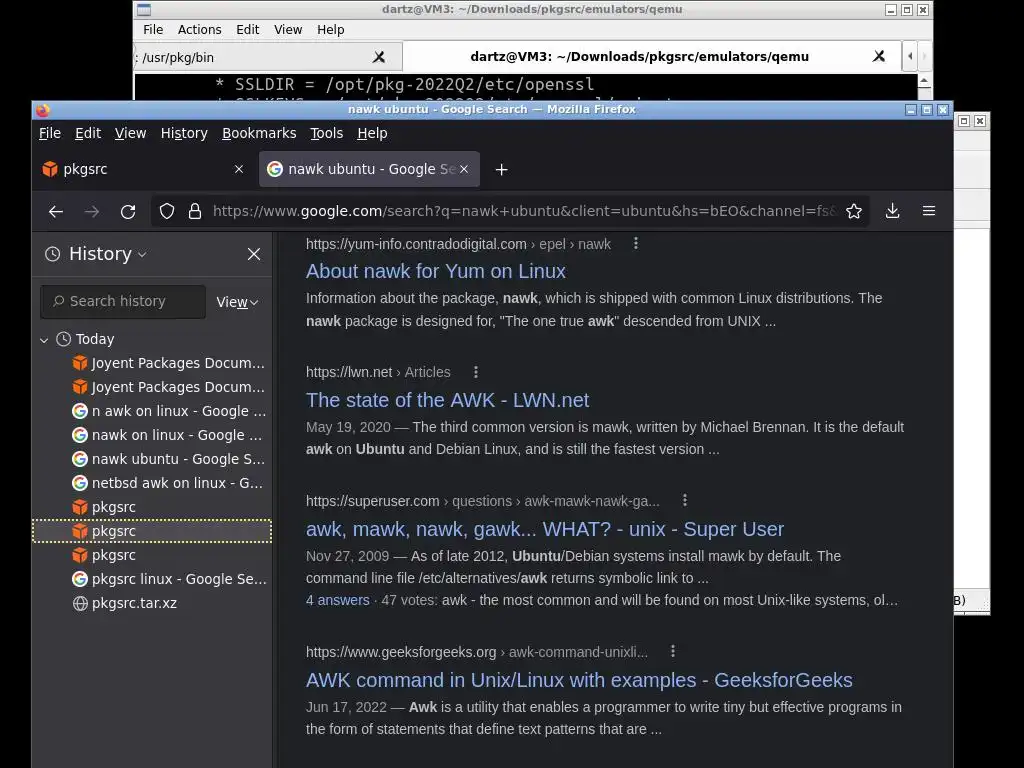Image resolution: width=1024 pixels, height=768 pixels.
Task: Open the terminal File menu
Action: [x=153, y=30]
